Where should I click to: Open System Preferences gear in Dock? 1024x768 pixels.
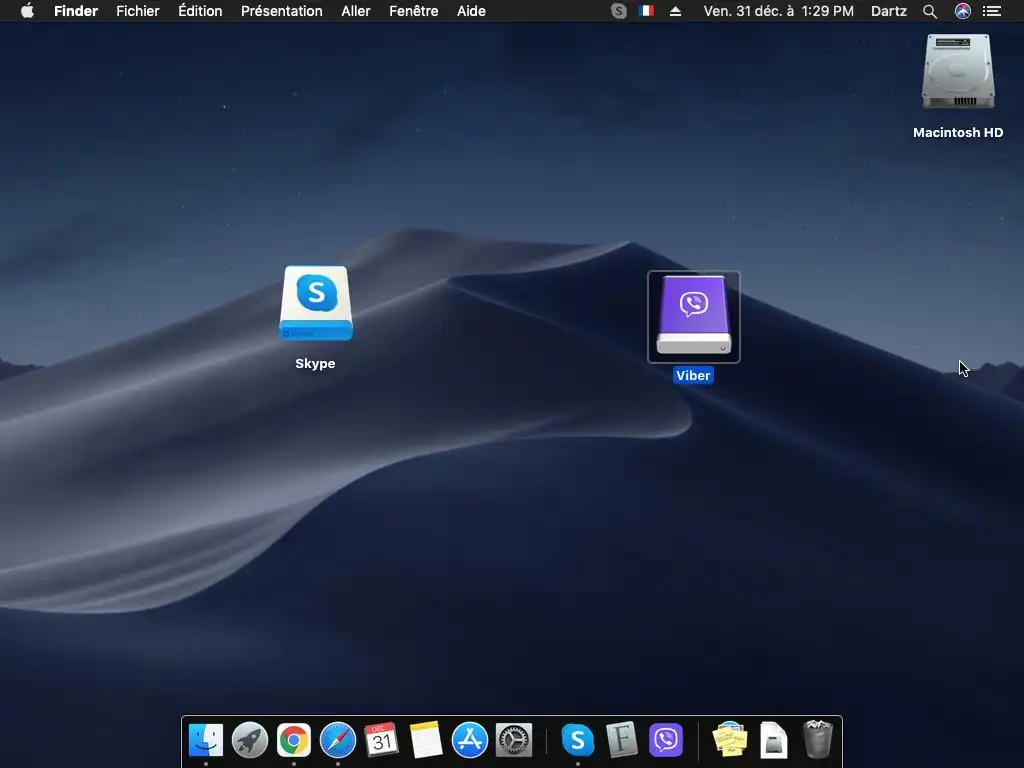point(514,740)
